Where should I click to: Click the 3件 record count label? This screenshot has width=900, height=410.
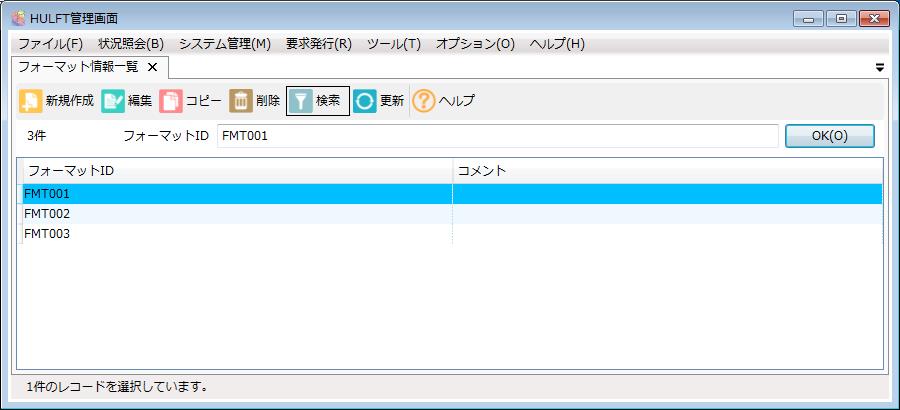click(36, 136)
